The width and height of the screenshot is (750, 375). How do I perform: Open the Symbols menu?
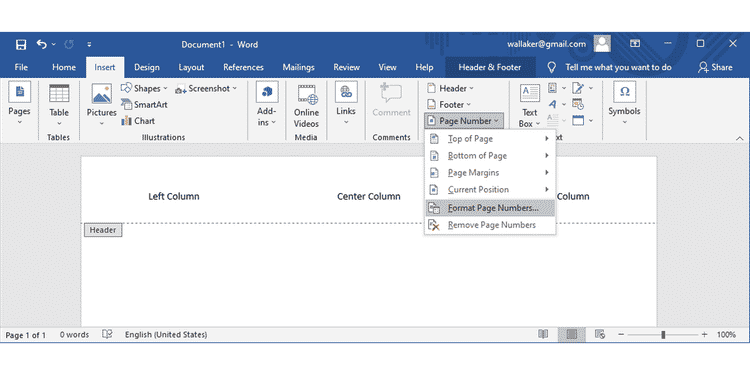point(624,104)
